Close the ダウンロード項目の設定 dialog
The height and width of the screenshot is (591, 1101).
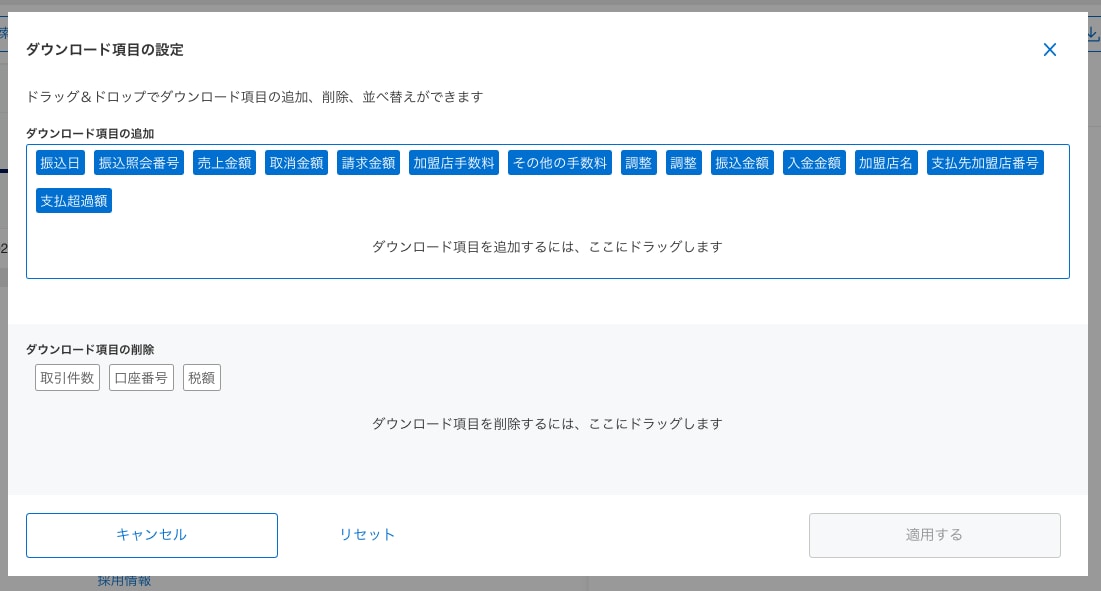tap(1050, 49)
